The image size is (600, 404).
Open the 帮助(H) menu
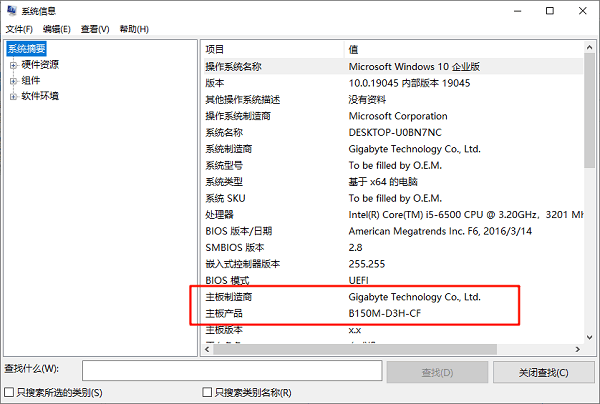134,29
